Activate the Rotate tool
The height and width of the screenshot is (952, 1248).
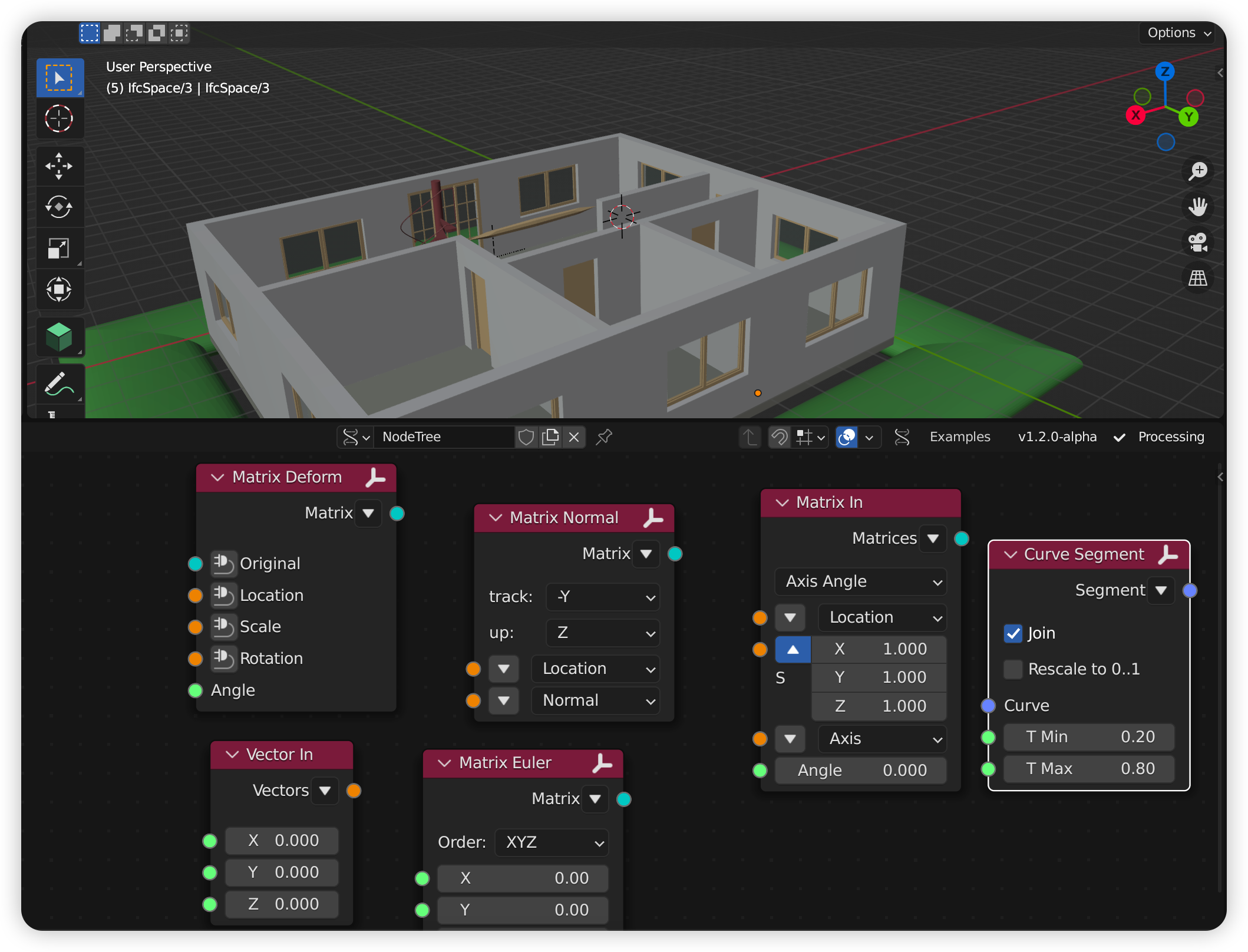coord(59,207)
